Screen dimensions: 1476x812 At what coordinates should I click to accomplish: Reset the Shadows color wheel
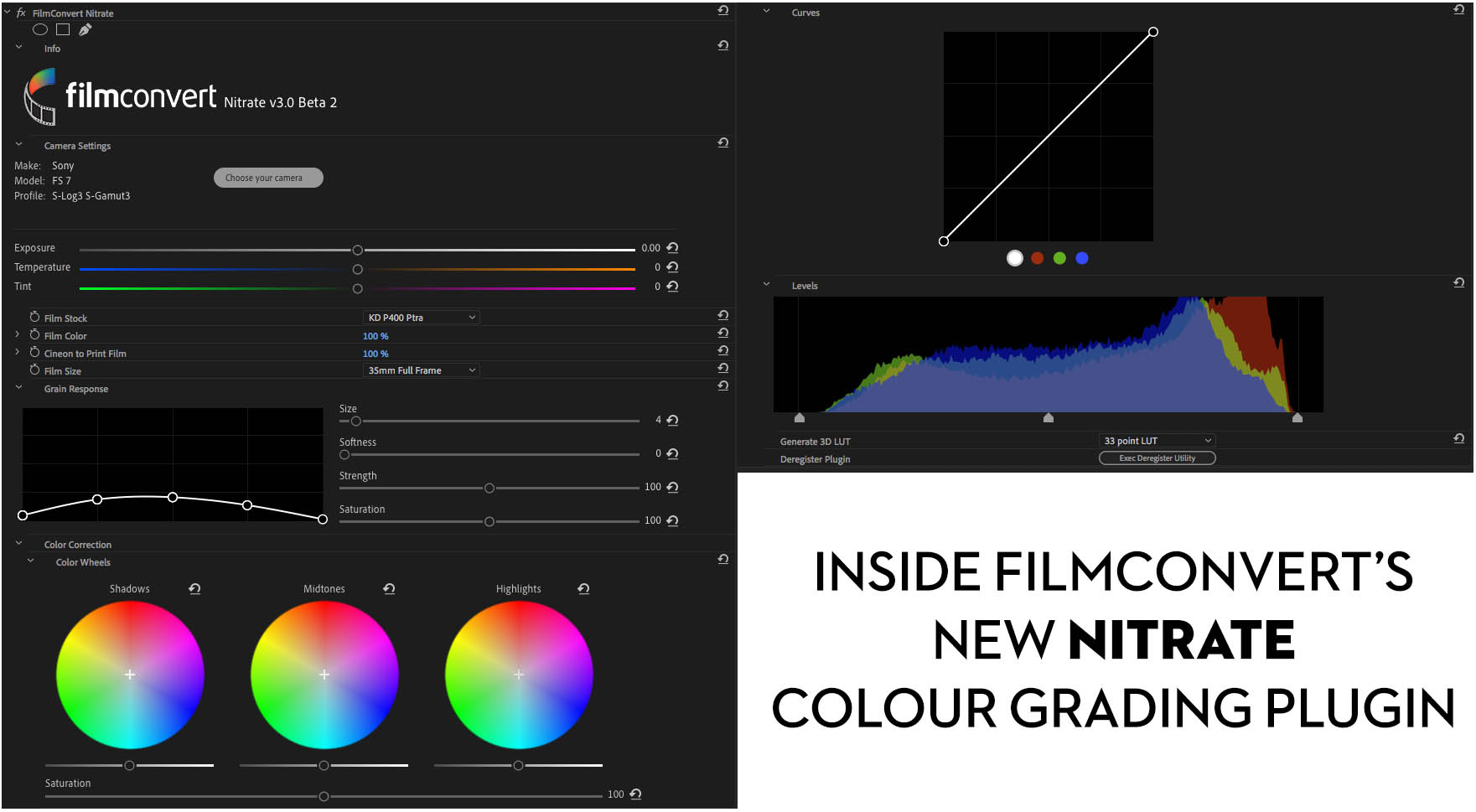[194, 589]
